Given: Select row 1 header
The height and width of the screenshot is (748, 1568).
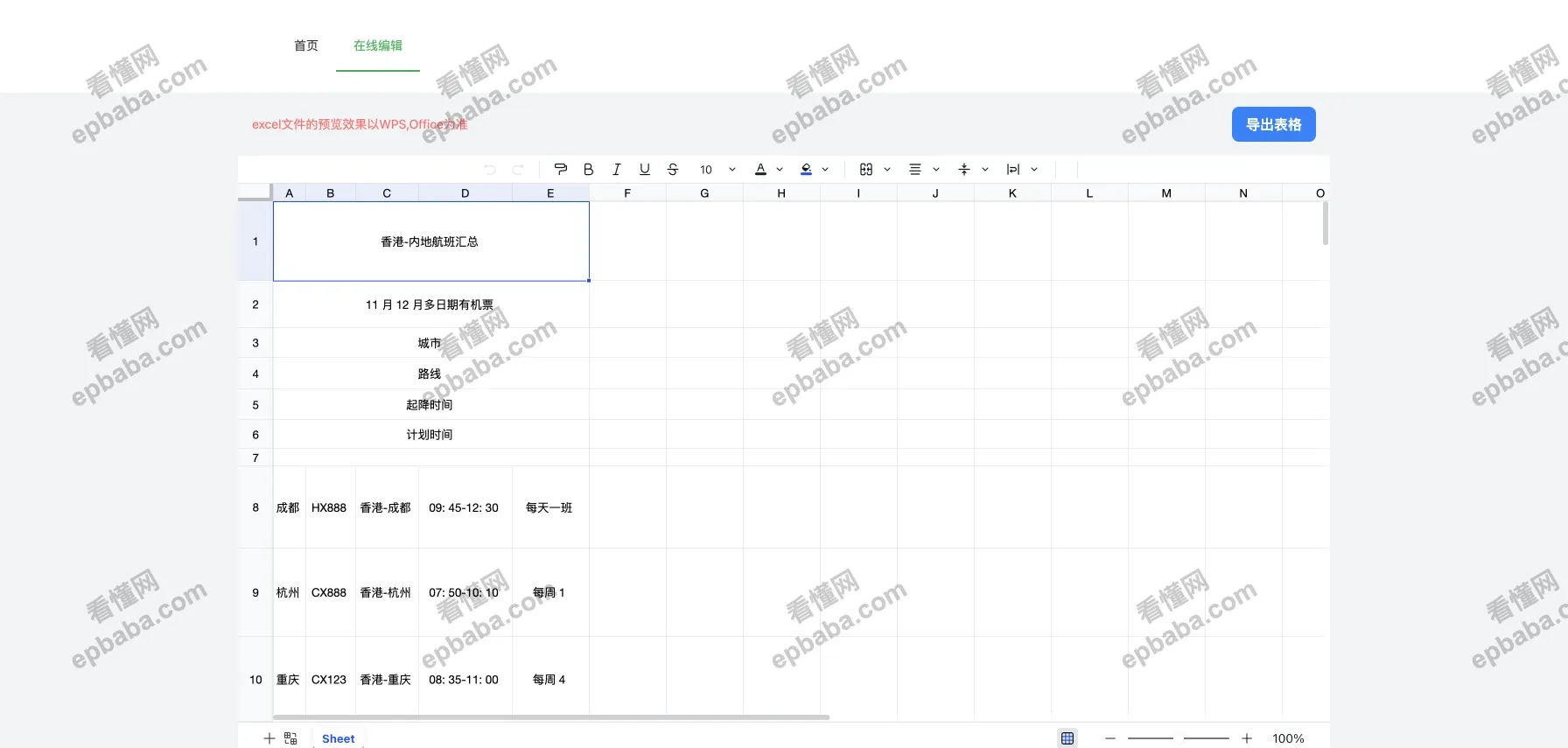Looking at the screenshot, I should click(255, 241).
